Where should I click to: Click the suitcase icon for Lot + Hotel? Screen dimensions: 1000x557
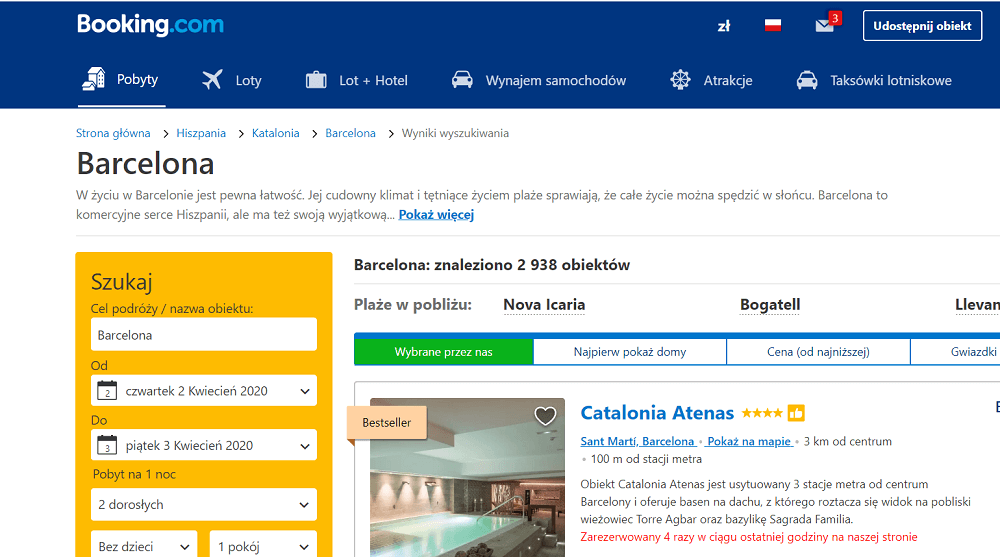tap(316, 80)
